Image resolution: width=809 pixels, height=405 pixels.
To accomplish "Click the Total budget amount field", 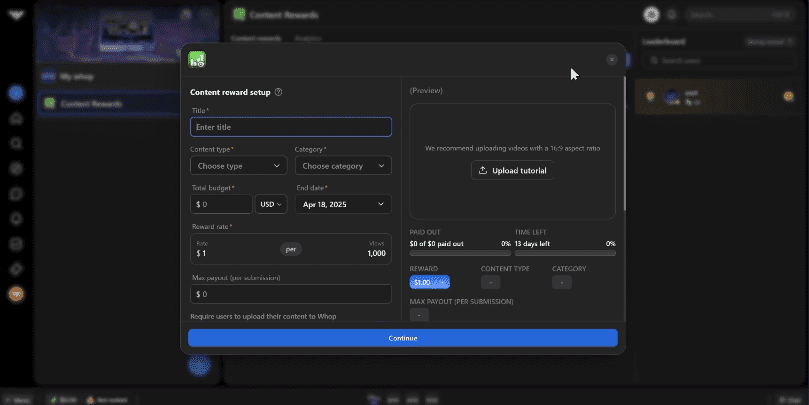I will click(221, 204).
